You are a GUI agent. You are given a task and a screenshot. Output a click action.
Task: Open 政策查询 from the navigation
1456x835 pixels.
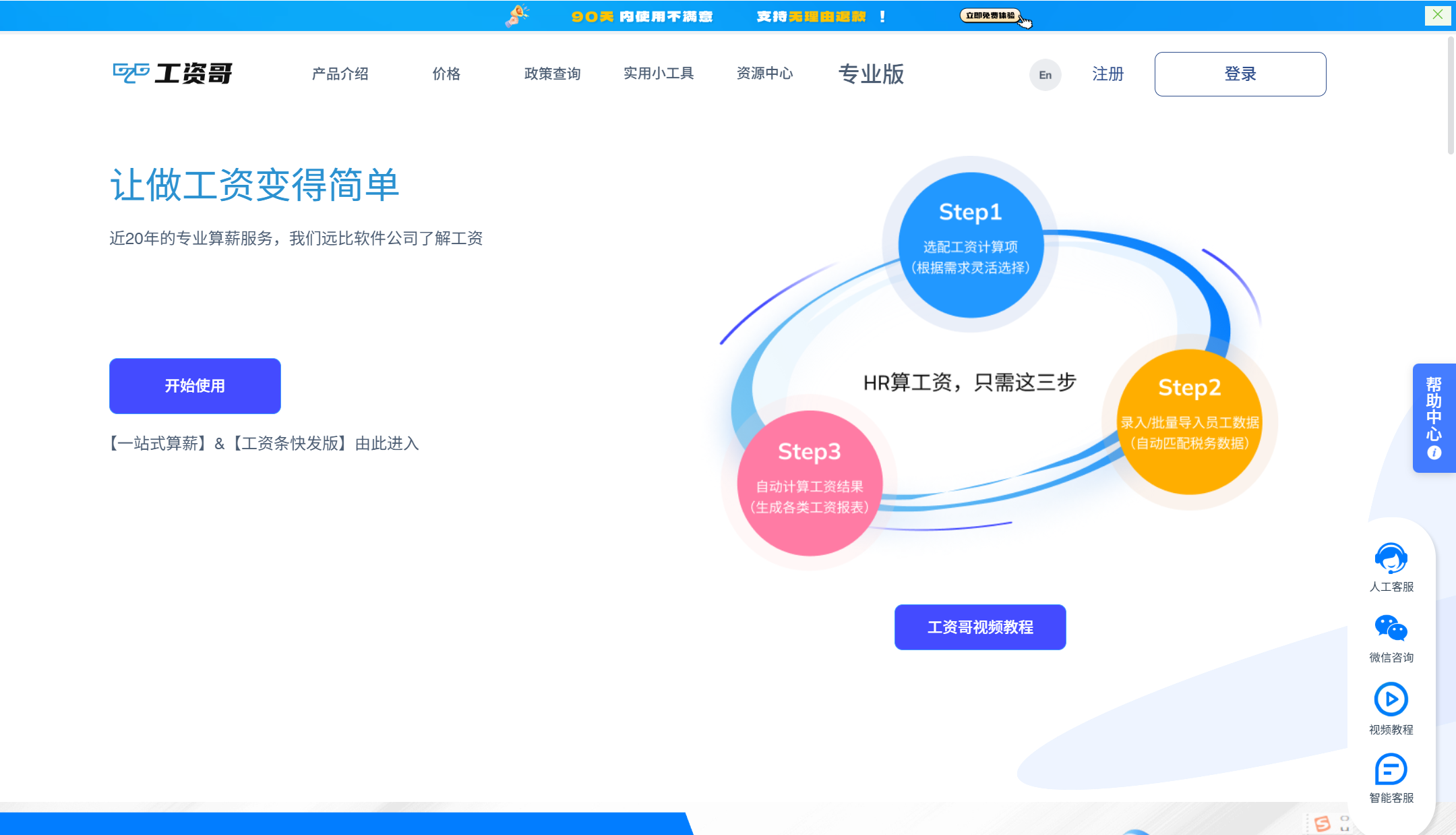553,74
